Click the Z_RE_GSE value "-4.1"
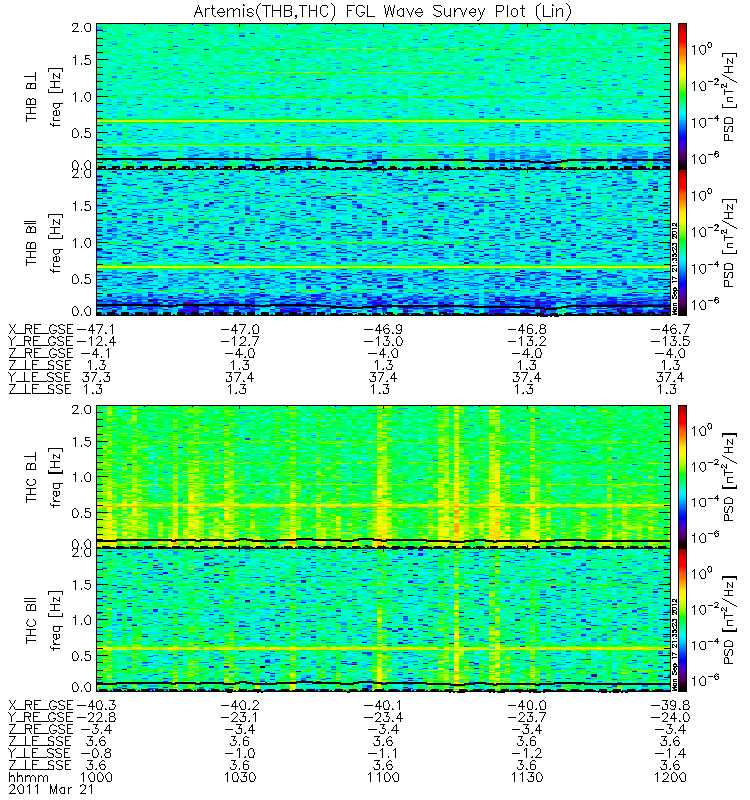The height and width of the screenshot is (800, 750). point(96,353)
